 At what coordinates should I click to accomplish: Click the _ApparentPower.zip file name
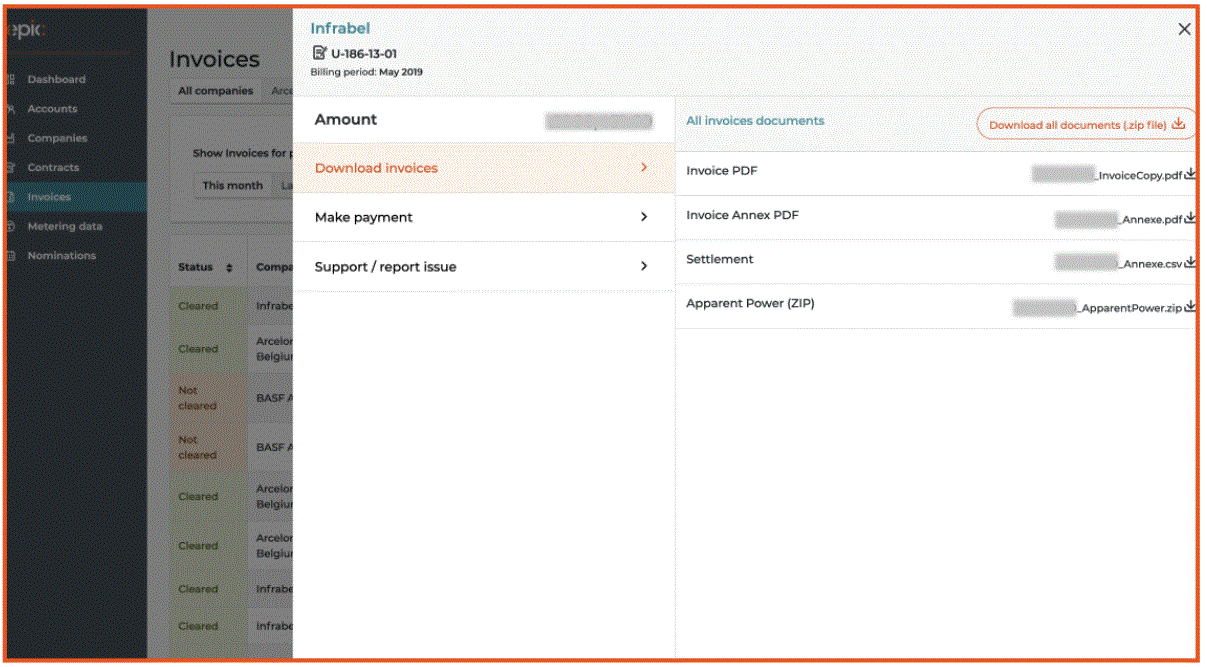click(1129, 308)
